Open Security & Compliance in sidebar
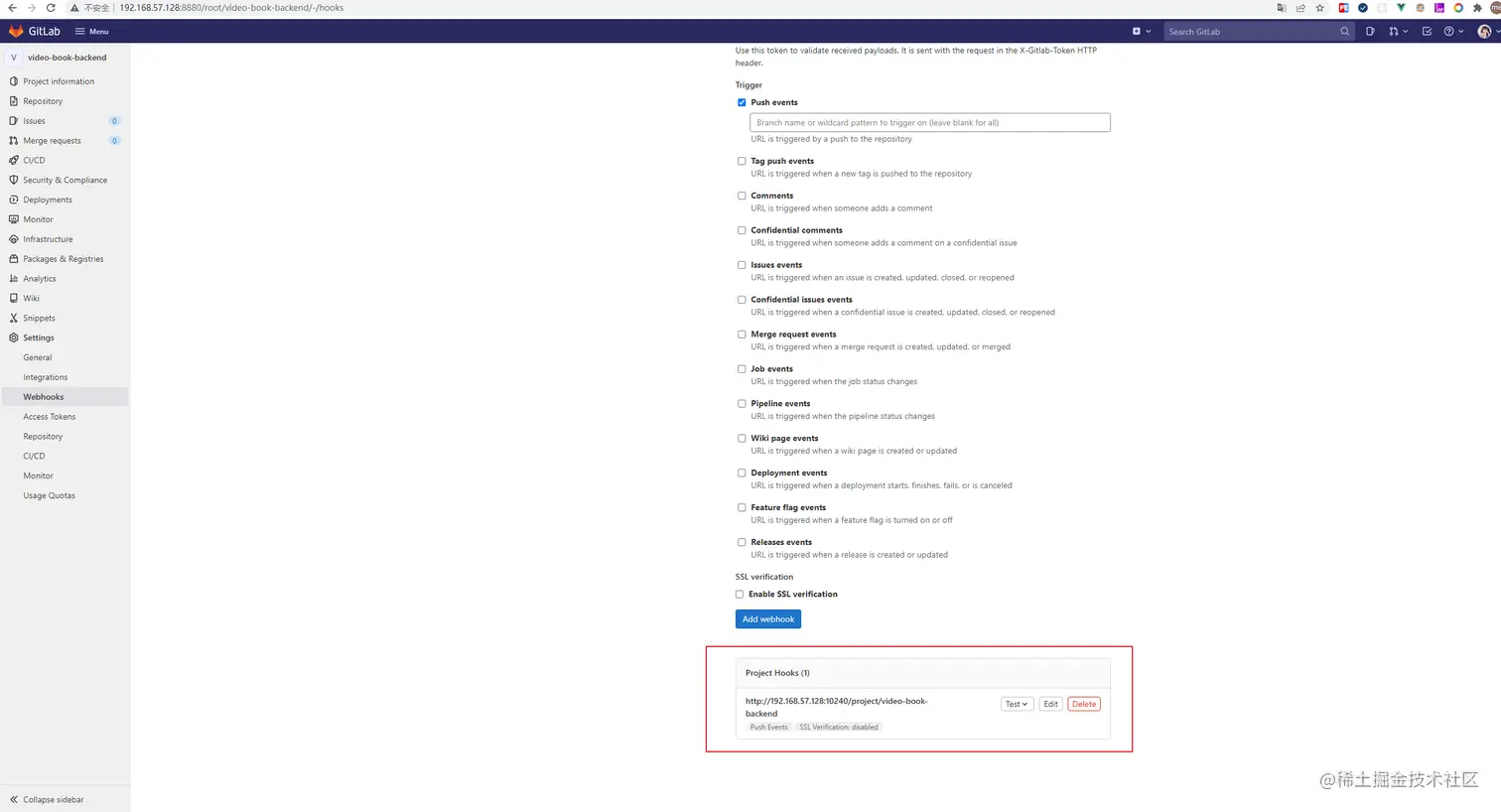This screenshot has height=812, width=1501. click(65, 180)
